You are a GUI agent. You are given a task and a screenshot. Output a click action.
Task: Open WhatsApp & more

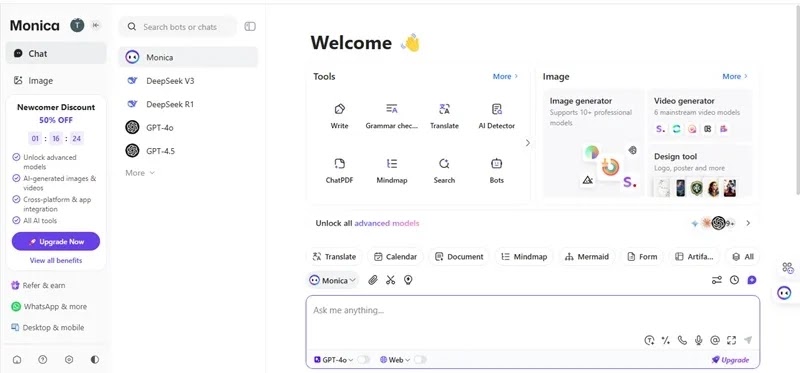(x=49, y=307)
